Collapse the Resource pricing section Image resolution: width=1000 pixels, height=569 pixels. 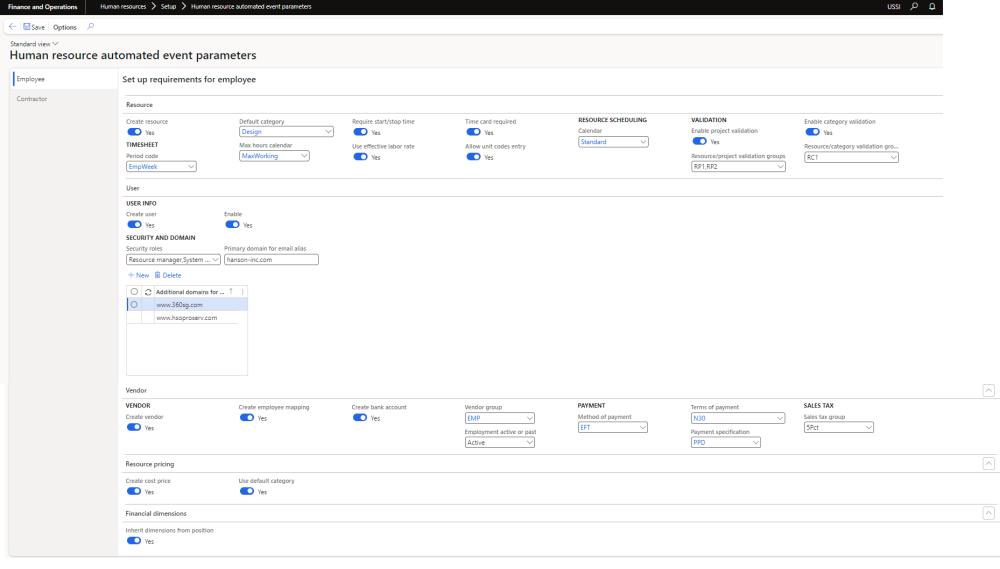989,464
